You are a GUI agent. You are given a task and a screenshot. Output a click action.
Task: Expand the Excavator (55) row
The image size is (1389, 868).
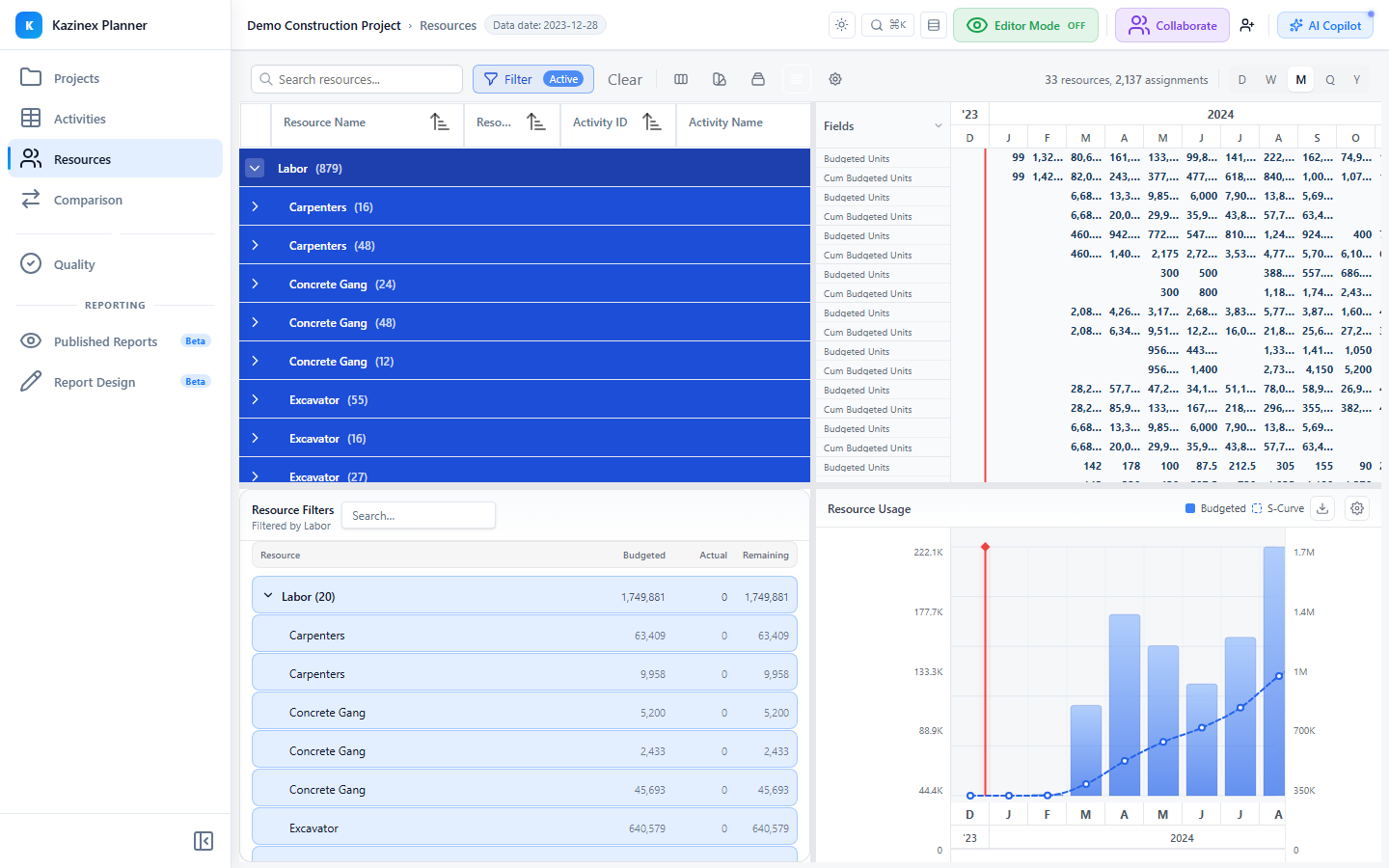click(255, 399)
